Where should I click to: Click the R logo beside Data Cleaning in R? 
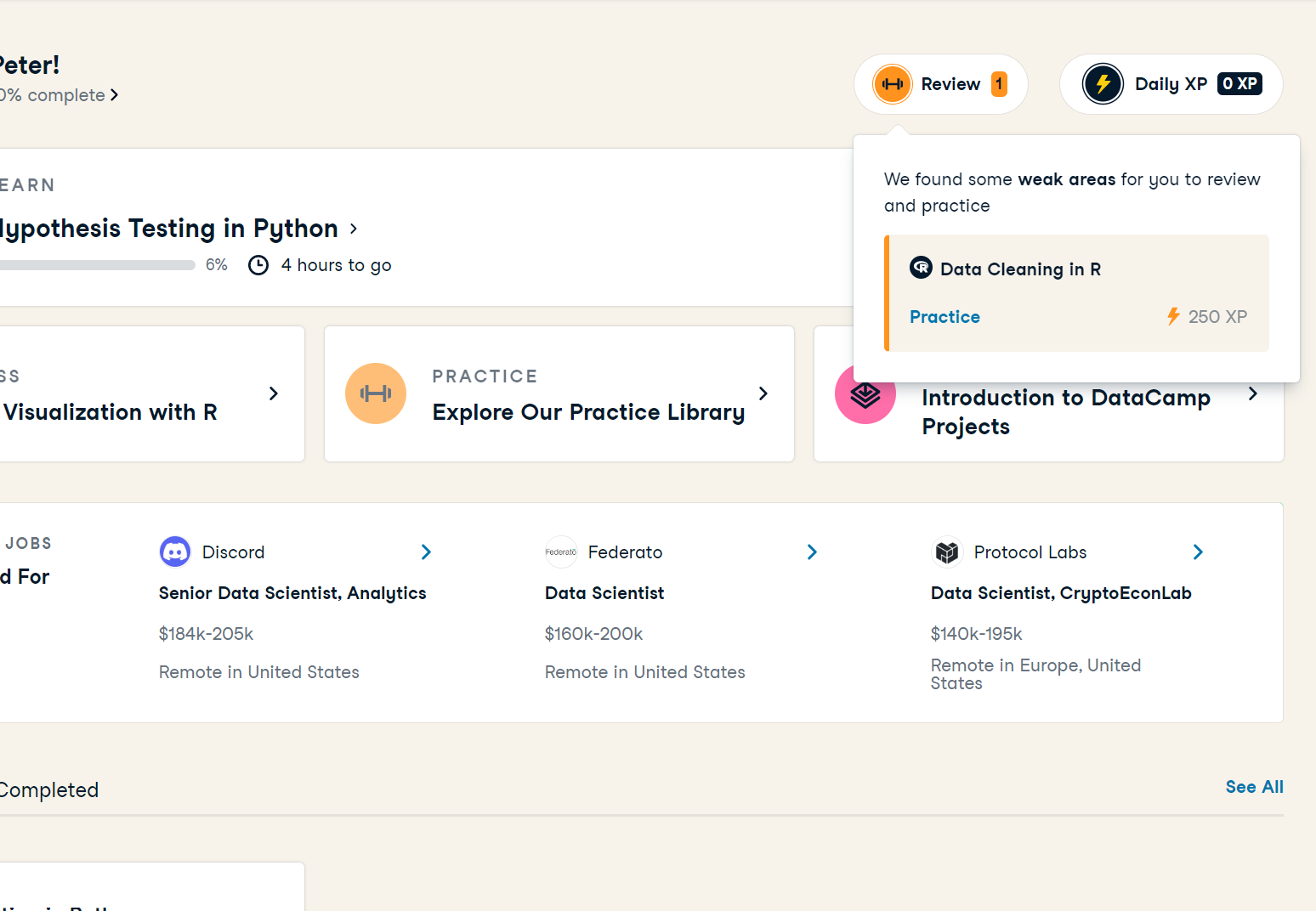click(x=921, y=268)
